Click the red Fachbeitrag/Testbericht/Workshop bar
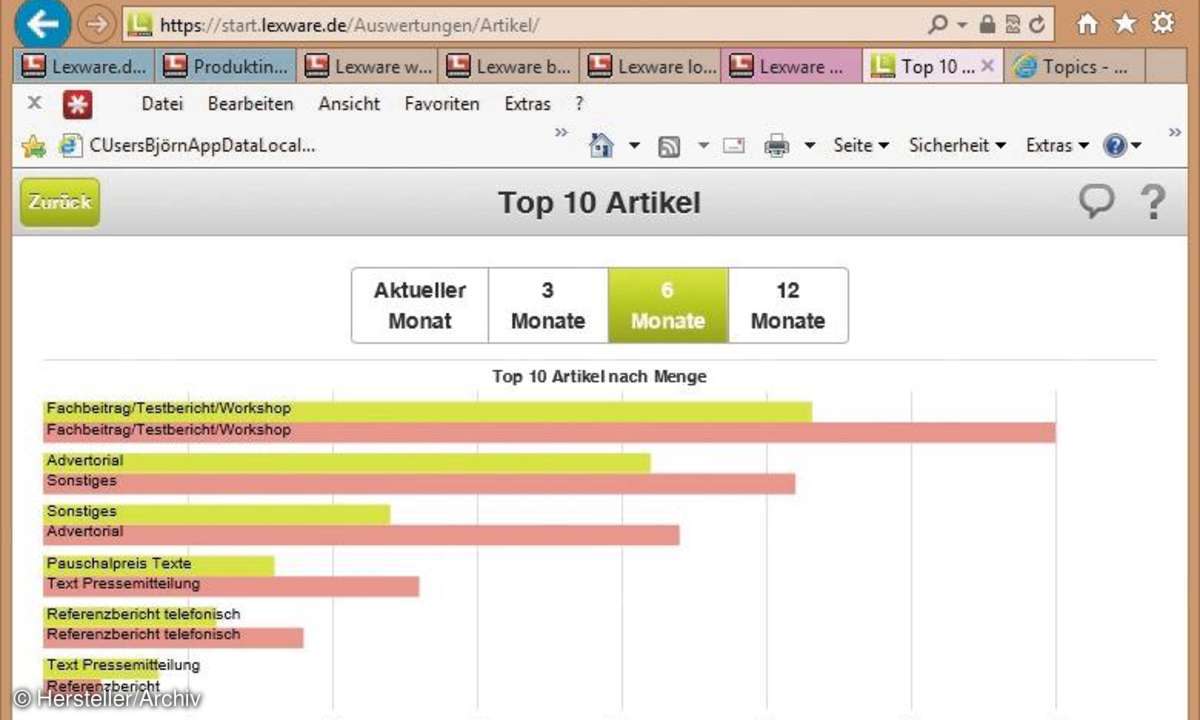 point(549,432)
